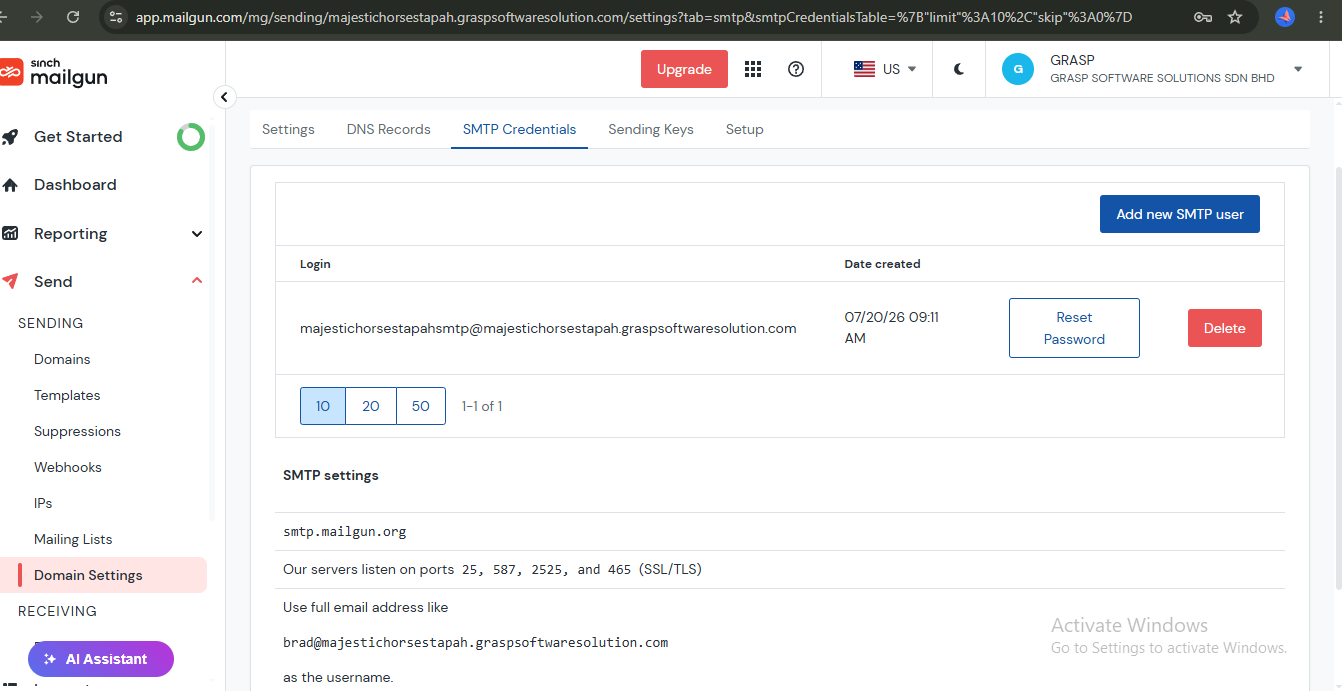
Task: Open IPs in the sidebar
Action: tap(43, 503)
